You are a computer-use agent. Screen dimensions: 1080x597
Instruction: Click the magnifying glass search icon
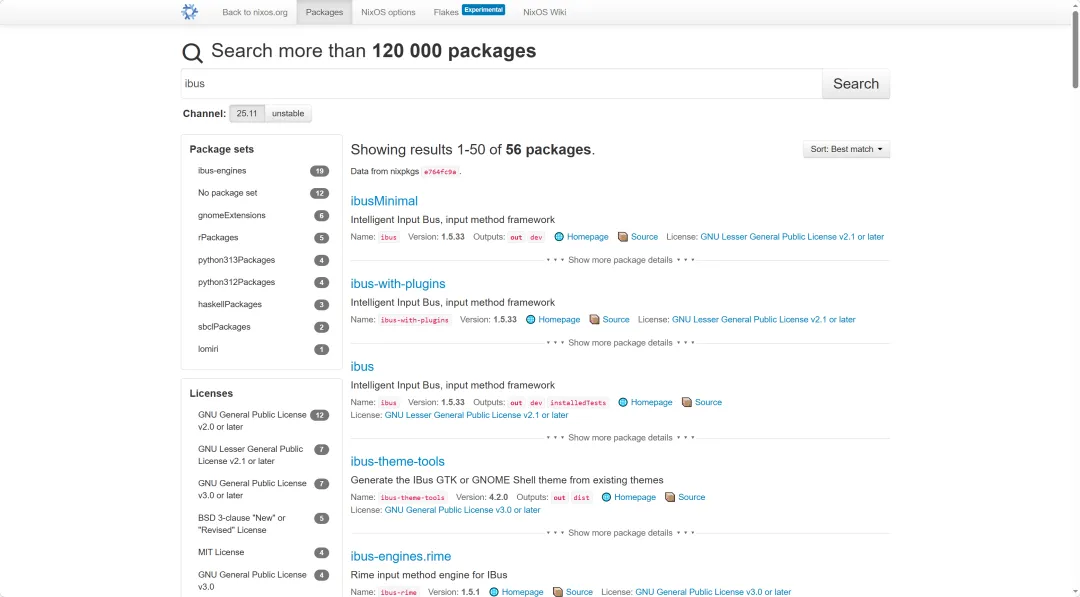tap(192, 53)
